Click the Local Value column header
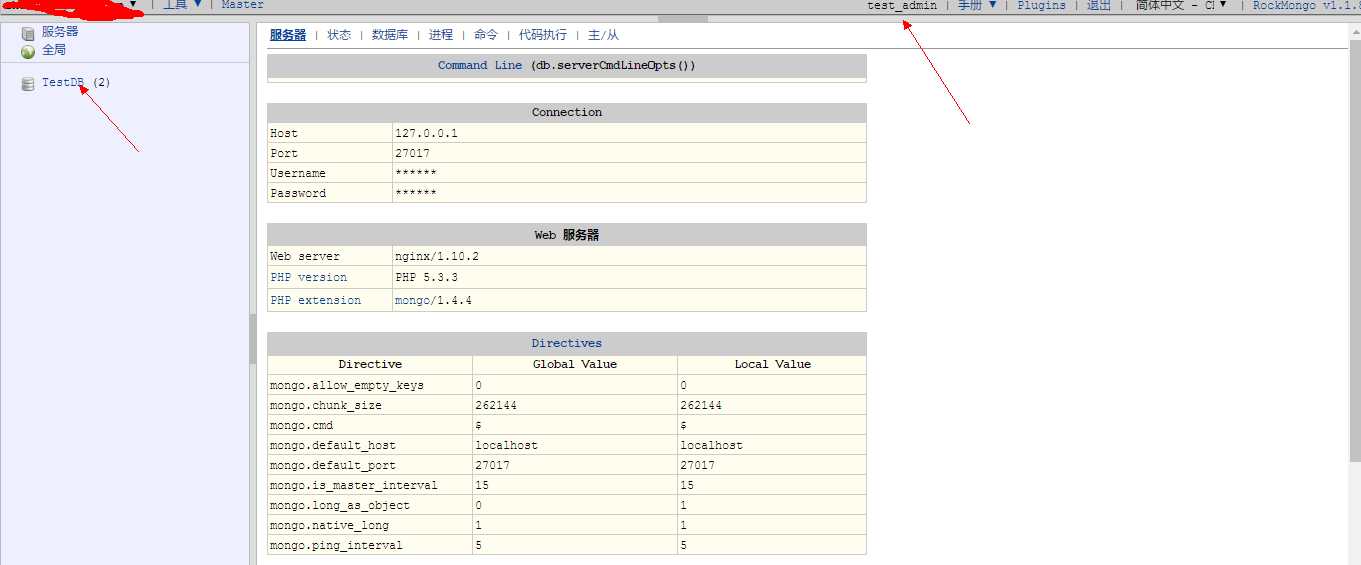Screen dimensions: 1361x565 pos(773,365)
